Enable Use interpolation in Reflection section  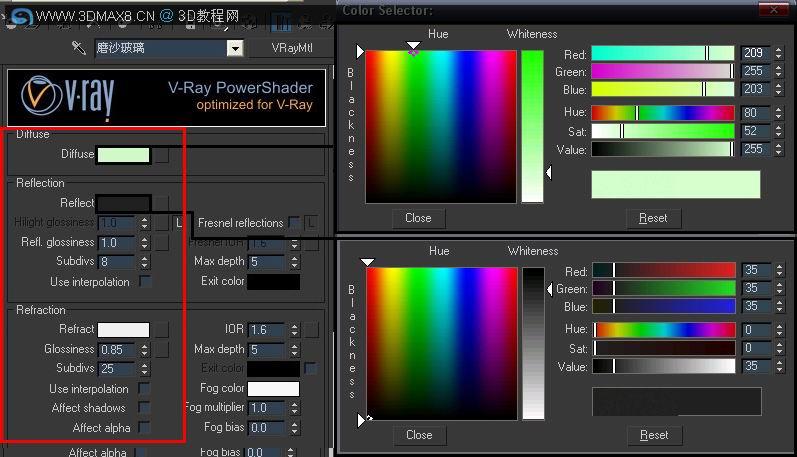pyautogui.click(x=145, y=281)
